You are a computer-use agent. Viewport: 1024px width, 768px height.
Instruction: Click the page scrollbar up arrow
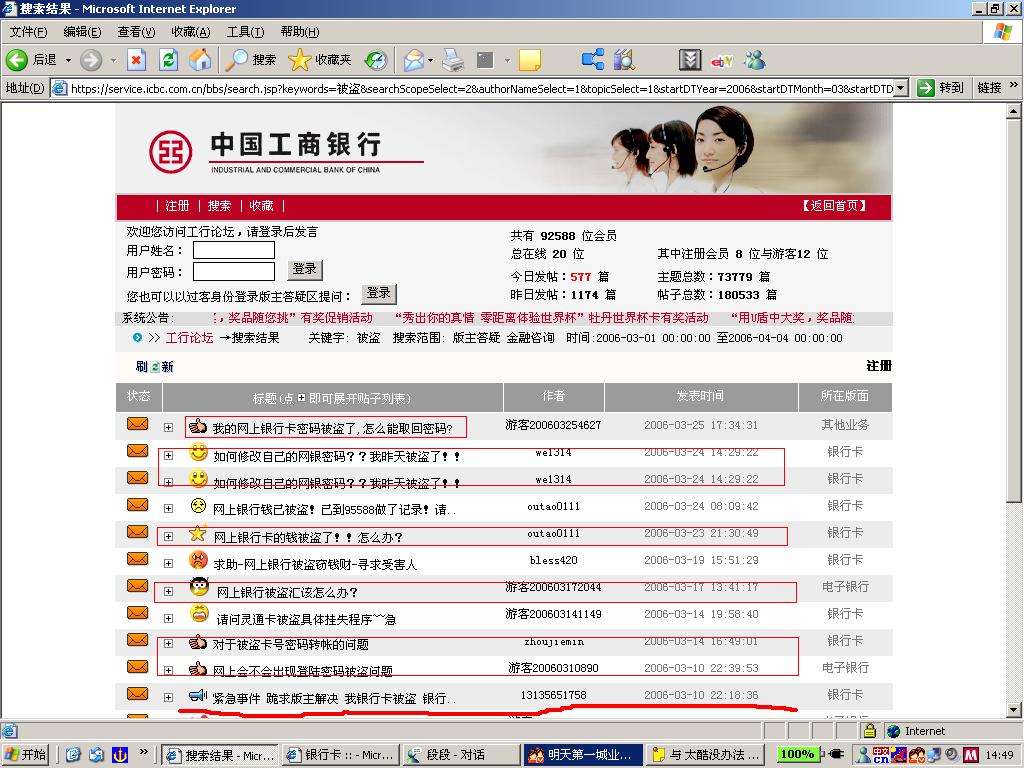[x=1014, y=111]
